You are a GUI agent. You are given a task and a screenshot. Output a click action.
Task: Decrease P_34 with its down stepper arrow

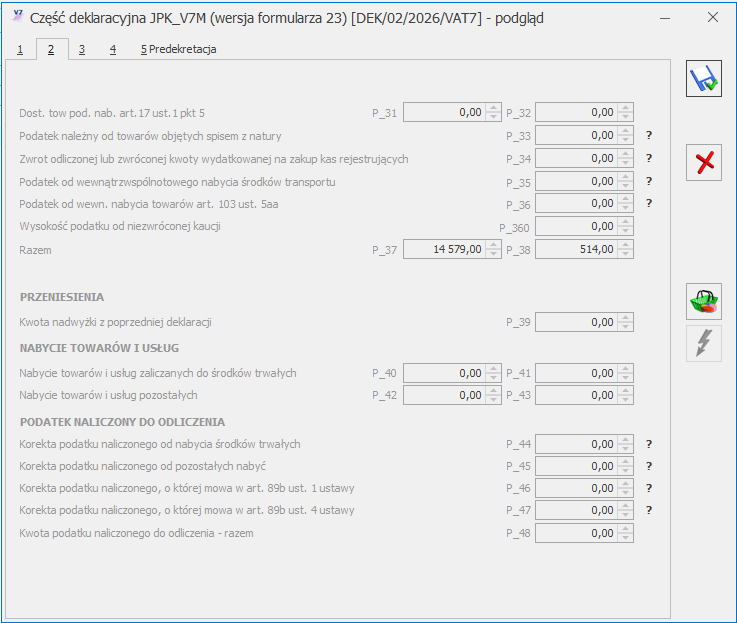pyautogui.click(x=626, y=163)
